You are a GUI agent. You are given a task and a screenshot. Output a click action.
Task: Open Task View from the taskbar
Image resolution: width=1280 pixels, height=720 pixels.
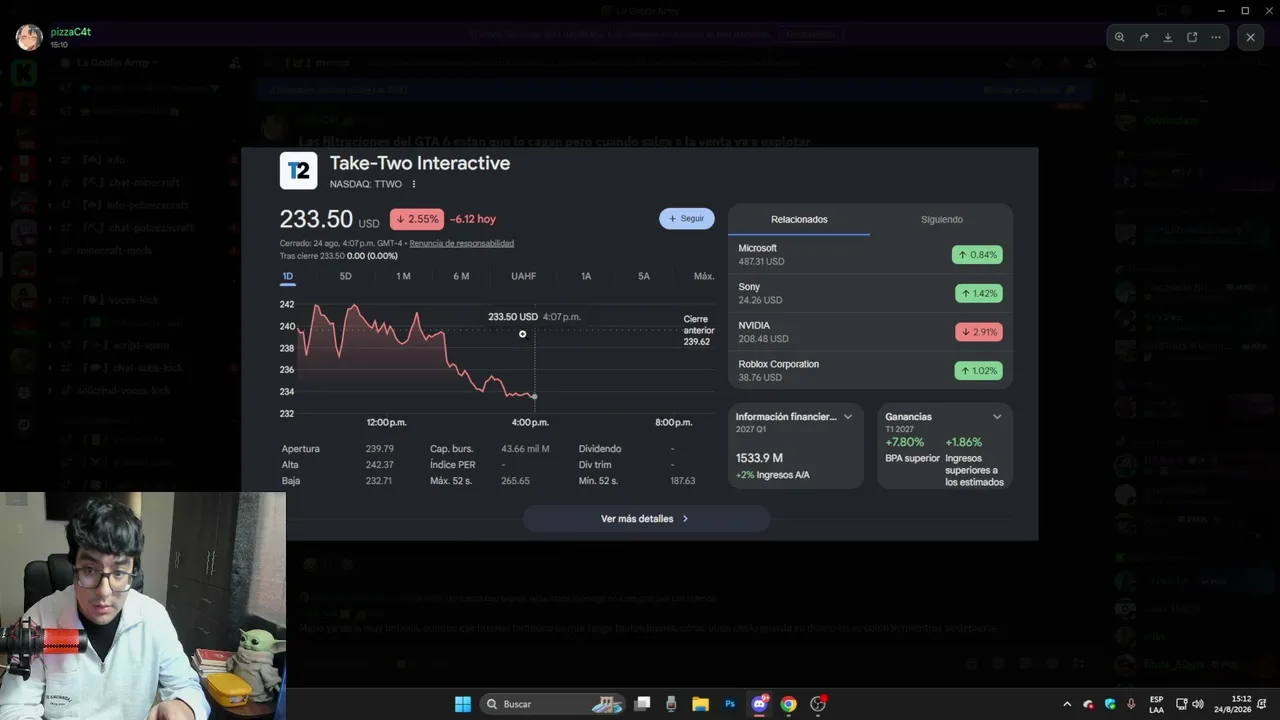pyautogui.click(x=643, y=704)
